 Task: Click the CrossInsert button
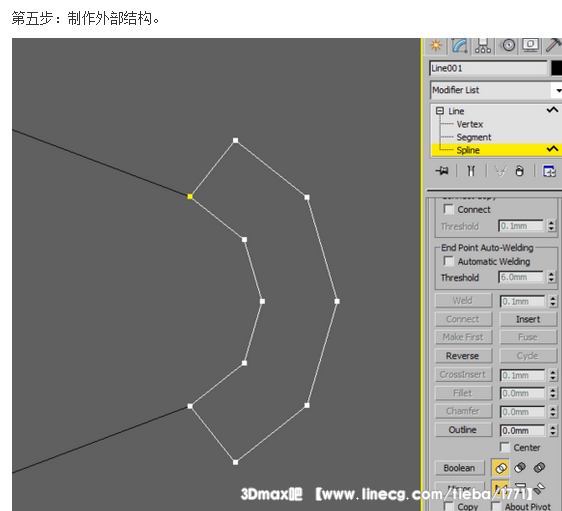point(463,374)
